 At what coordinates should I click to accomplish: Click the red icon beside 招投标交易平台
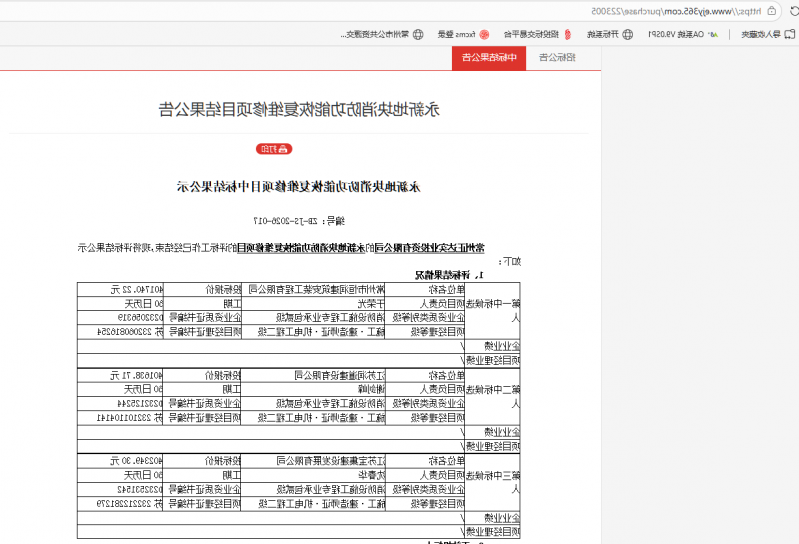point(568,34)
